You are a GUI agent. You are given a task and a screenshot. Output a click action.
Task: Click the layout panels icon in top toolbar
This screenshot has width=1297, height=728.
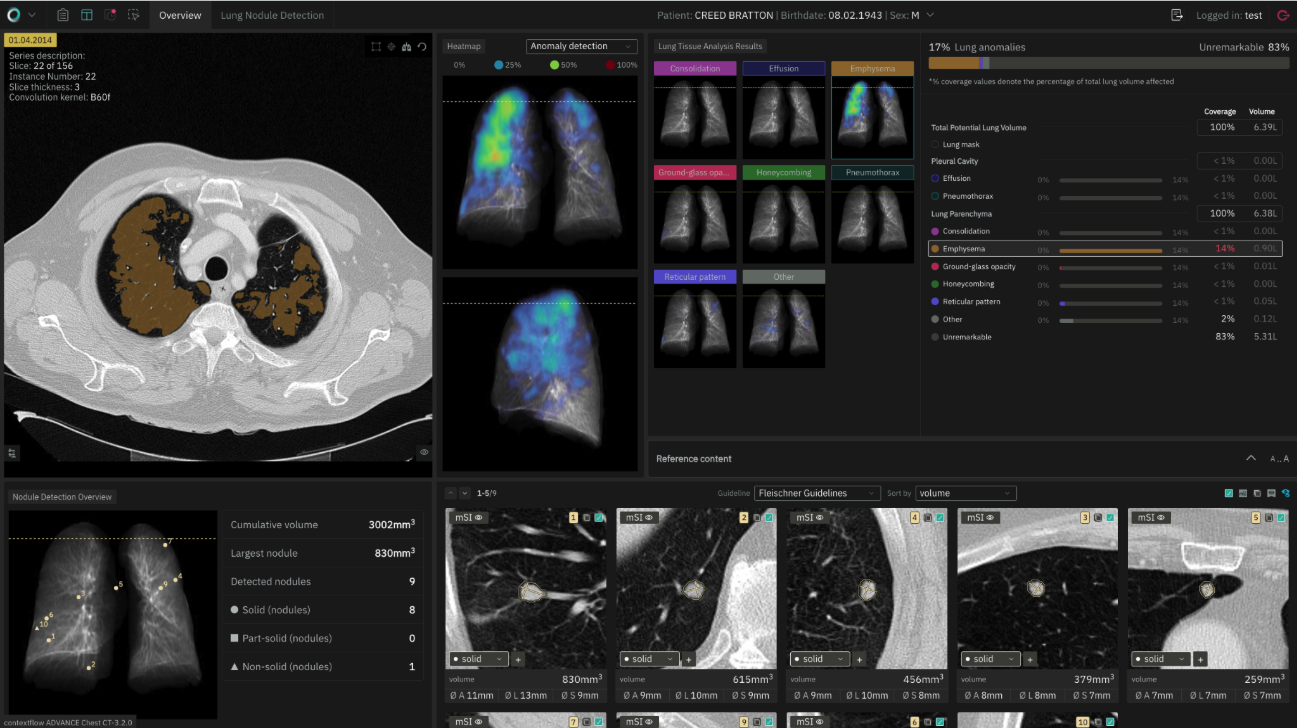tap(87, 15)
